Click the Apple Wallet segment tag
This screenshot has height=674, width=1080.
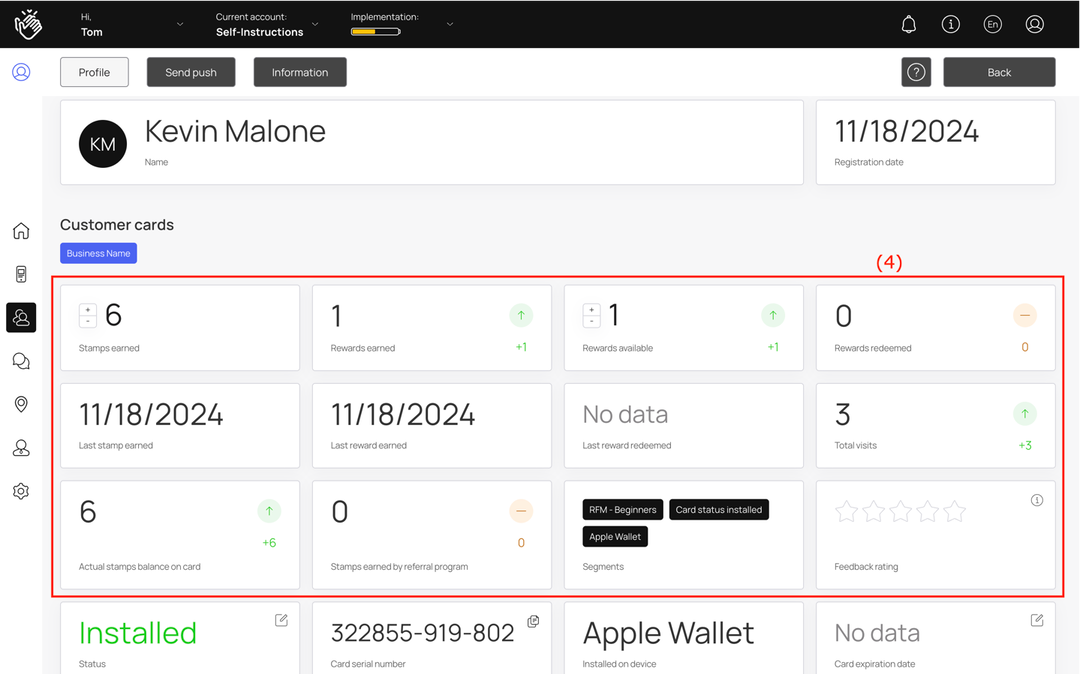615,536
